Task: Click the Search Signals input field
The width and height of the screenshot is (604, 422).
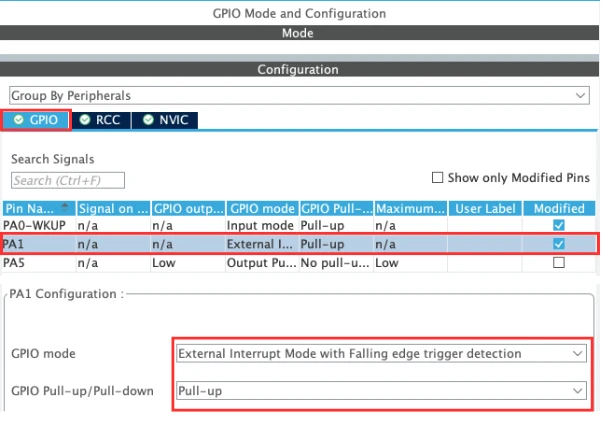Action: pos(68,181)
